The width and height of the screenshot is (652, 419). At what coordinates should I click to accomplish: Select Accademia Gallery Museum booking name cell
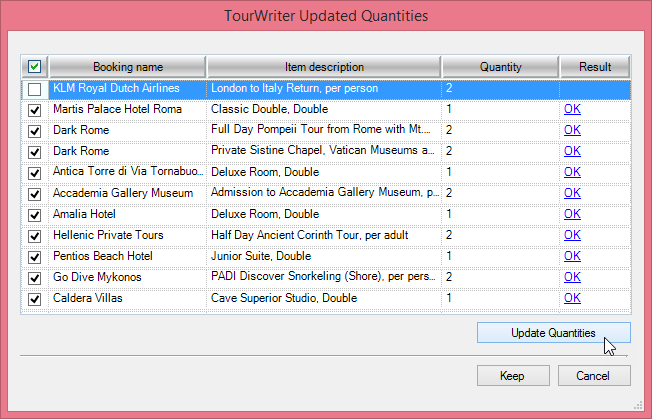coord(127,194)
